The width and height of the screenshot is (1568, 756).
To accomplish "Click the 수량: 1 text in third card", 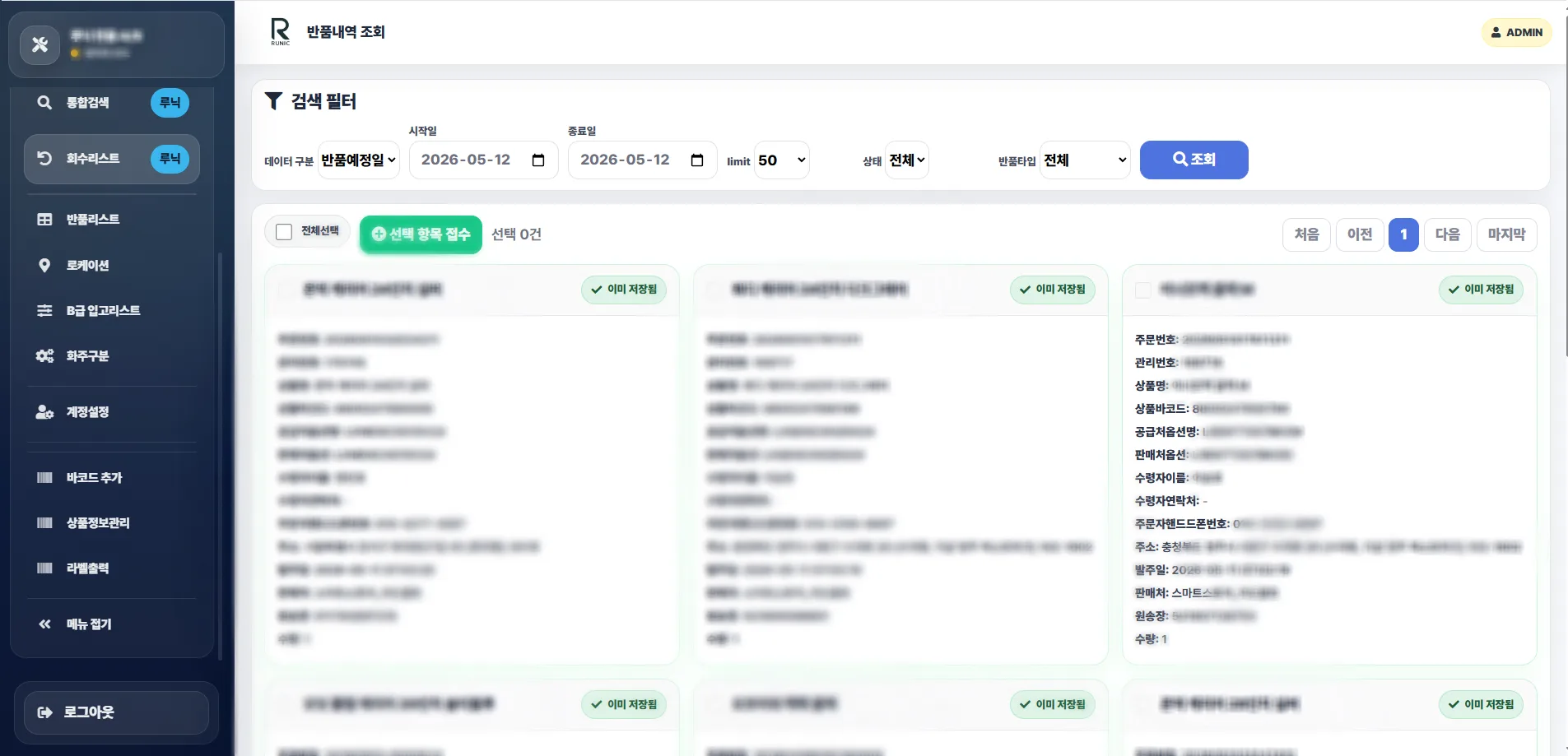I will click(x=1151, y=639).
